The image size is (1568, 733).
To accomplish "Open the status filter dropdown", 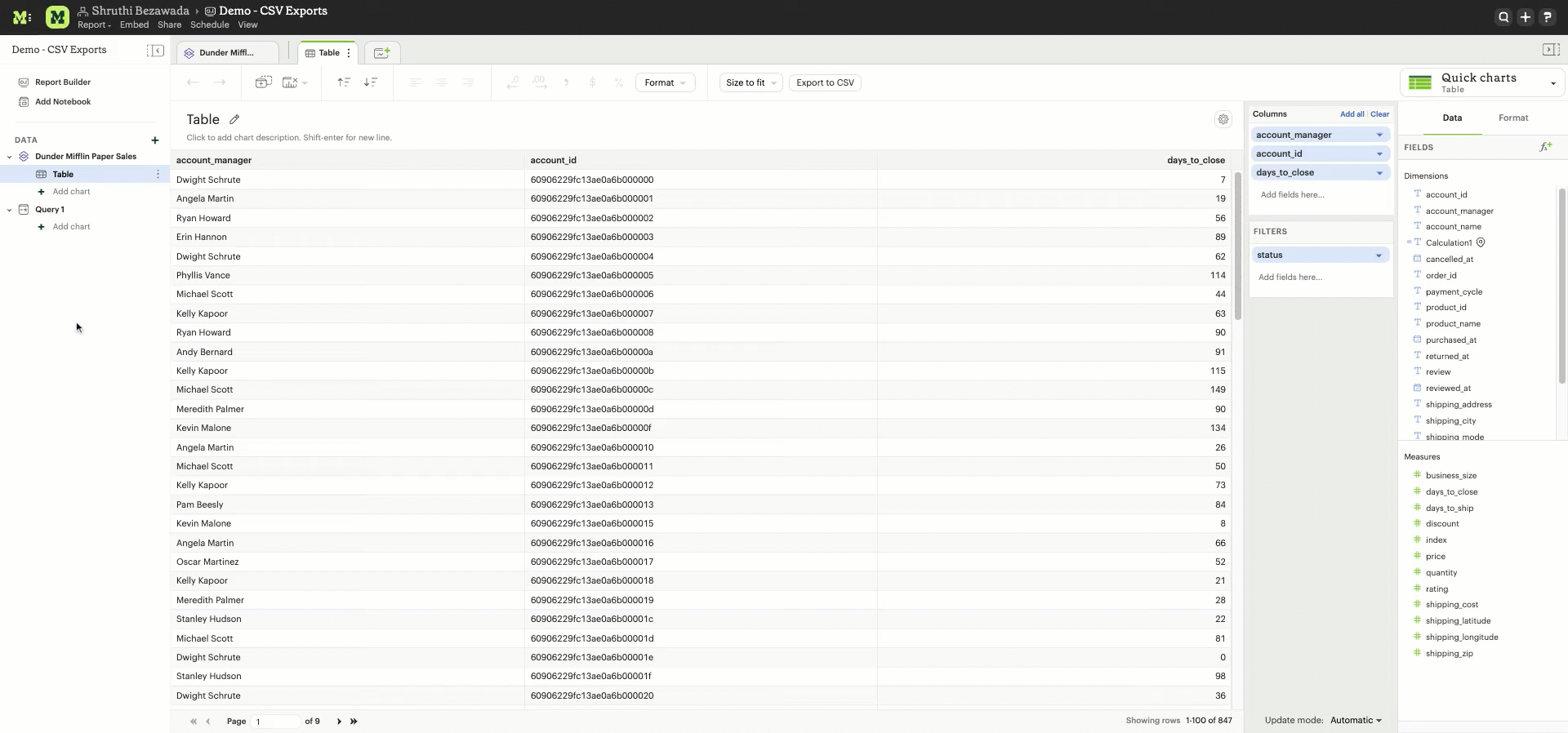I will 1379,255.
